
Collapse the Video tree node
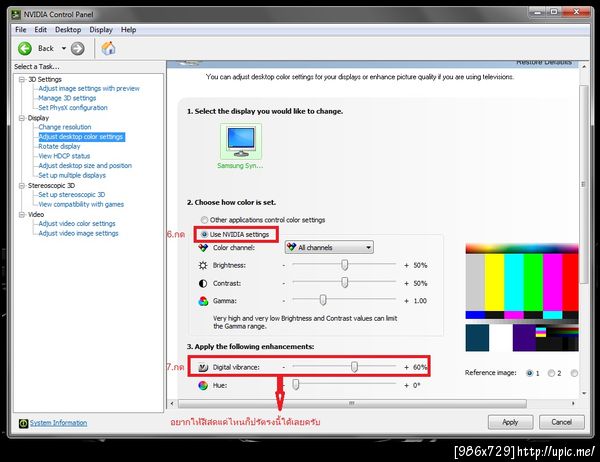(22, 215)
